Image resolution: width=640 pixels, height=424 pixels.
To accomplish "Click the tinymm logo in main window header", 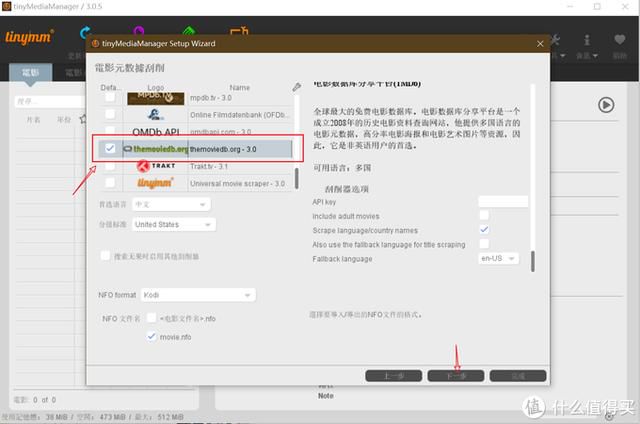I will coord(29,37).
